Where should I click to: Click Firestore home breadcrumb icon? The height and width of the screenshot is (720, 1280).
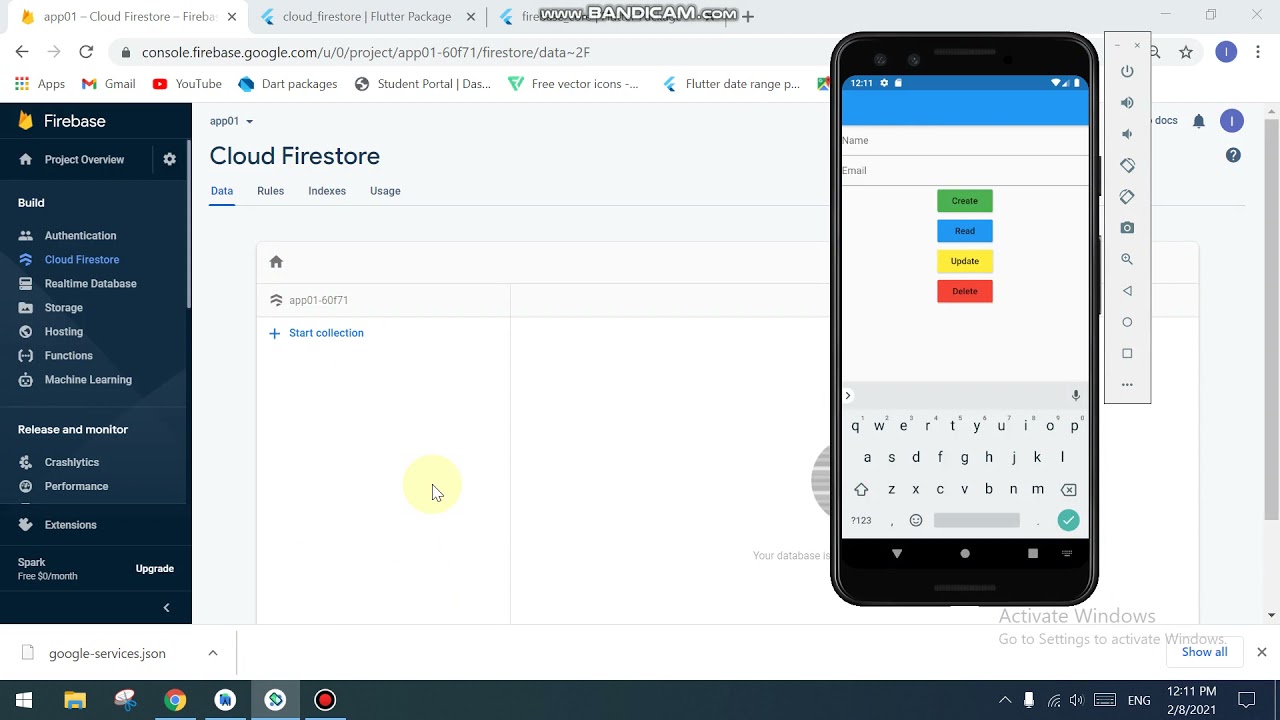276,262
